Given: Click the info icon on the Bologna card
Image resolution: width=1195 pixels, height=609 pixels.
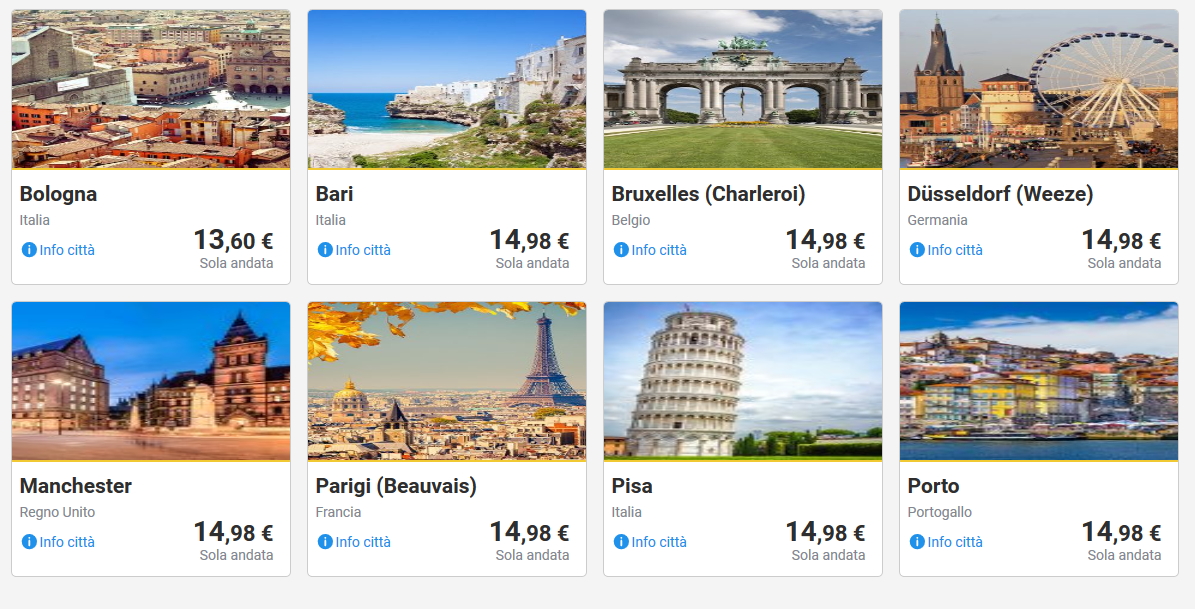Looking at the screenshot, I should point(29,250).
